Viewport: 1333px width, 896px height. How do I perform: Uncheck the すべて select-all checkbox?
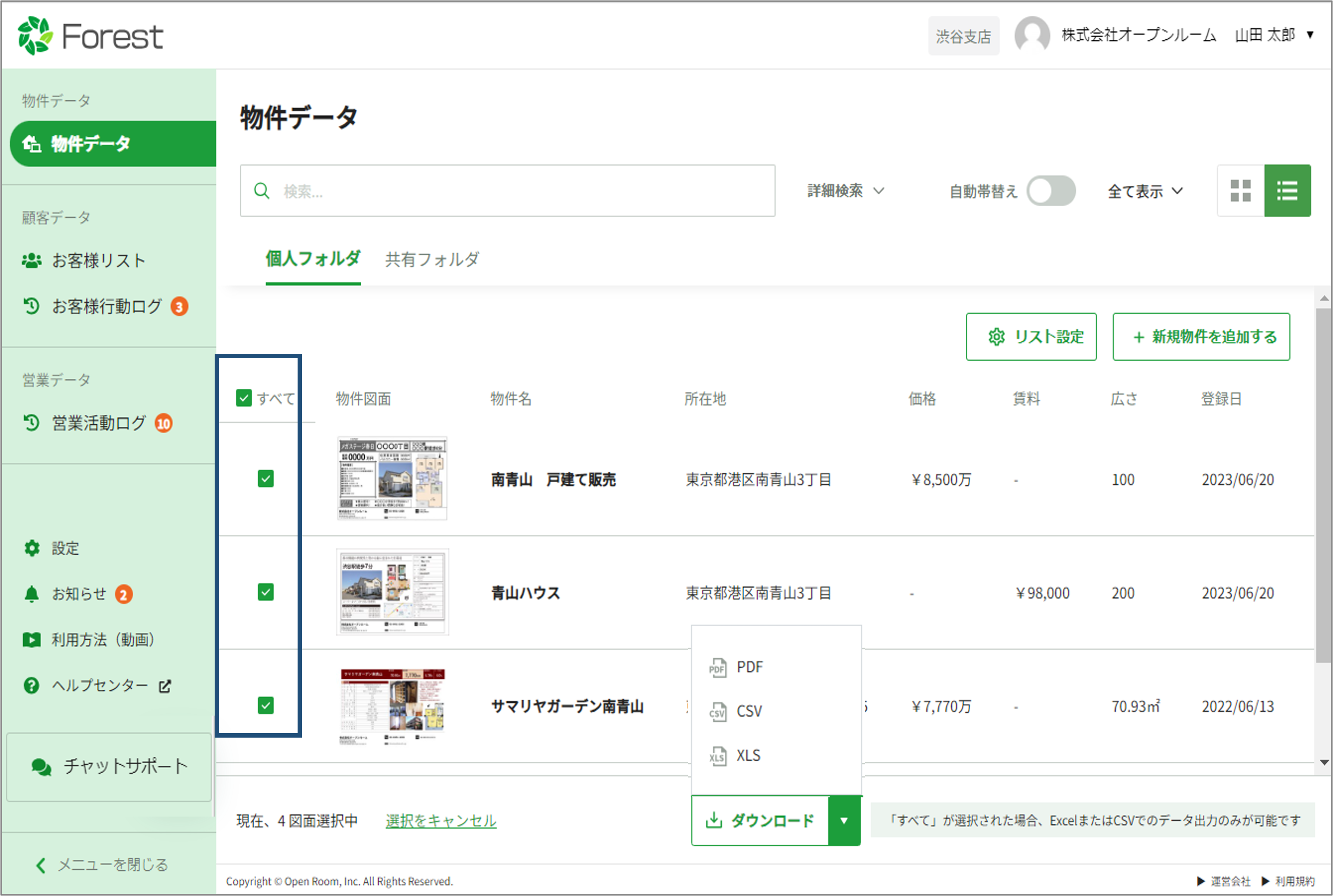[244, 398]
